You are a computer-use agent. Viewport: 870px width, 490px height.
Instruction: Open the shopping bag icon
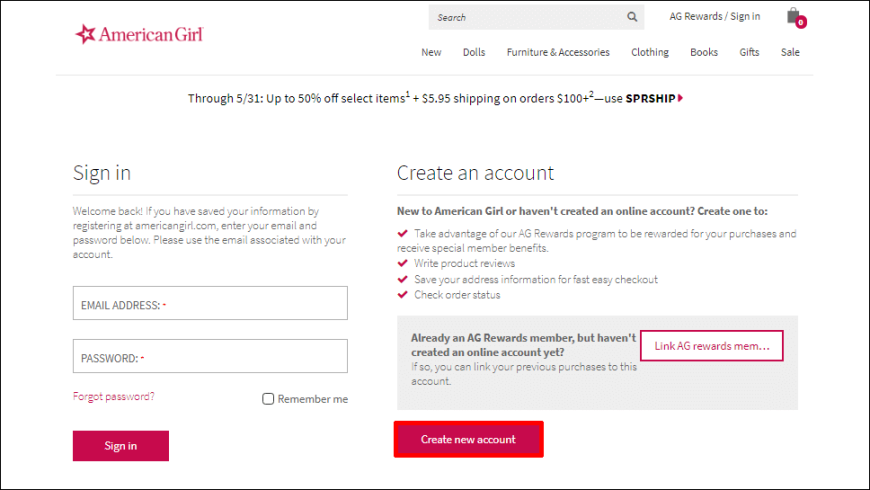(796, 18)
